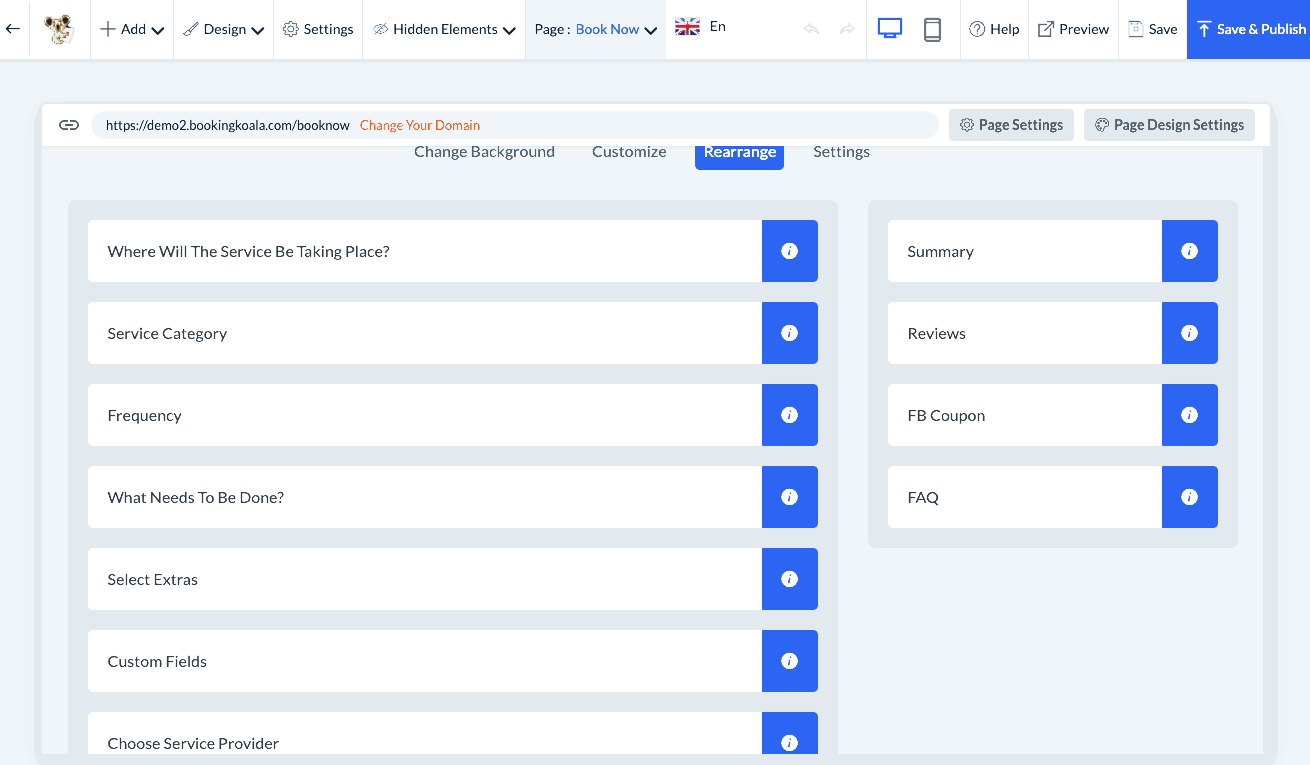Click the Help button
This screenshot has width=1310, height=765.
click(x=994, y=29)
